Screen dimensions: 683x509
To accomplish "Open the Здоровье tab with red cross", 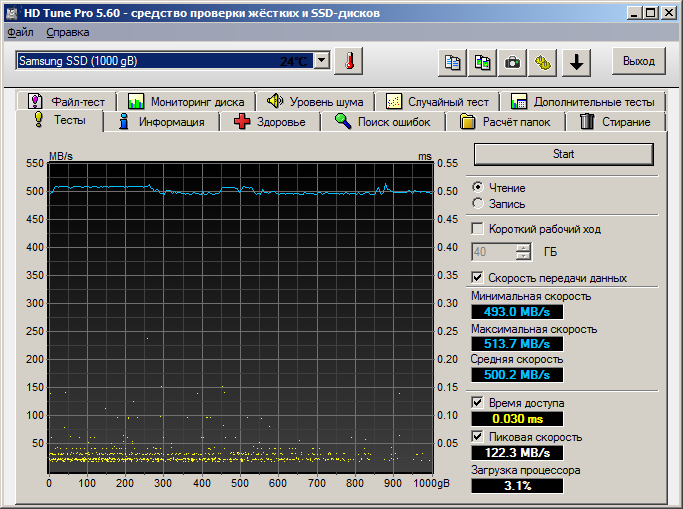I will pos(270,122).
